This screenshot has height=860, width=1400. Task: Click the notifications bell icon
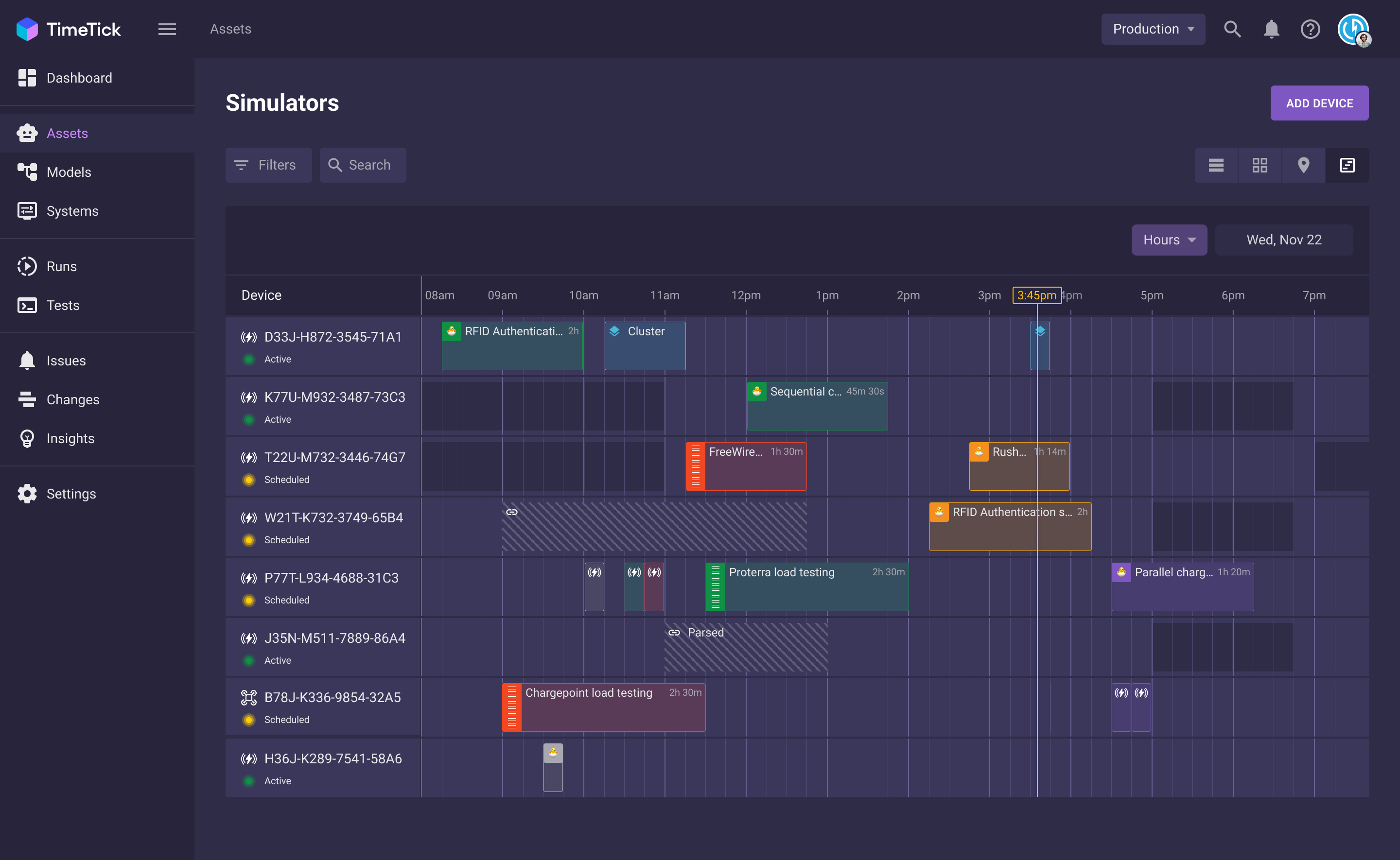pos(1271,29)
